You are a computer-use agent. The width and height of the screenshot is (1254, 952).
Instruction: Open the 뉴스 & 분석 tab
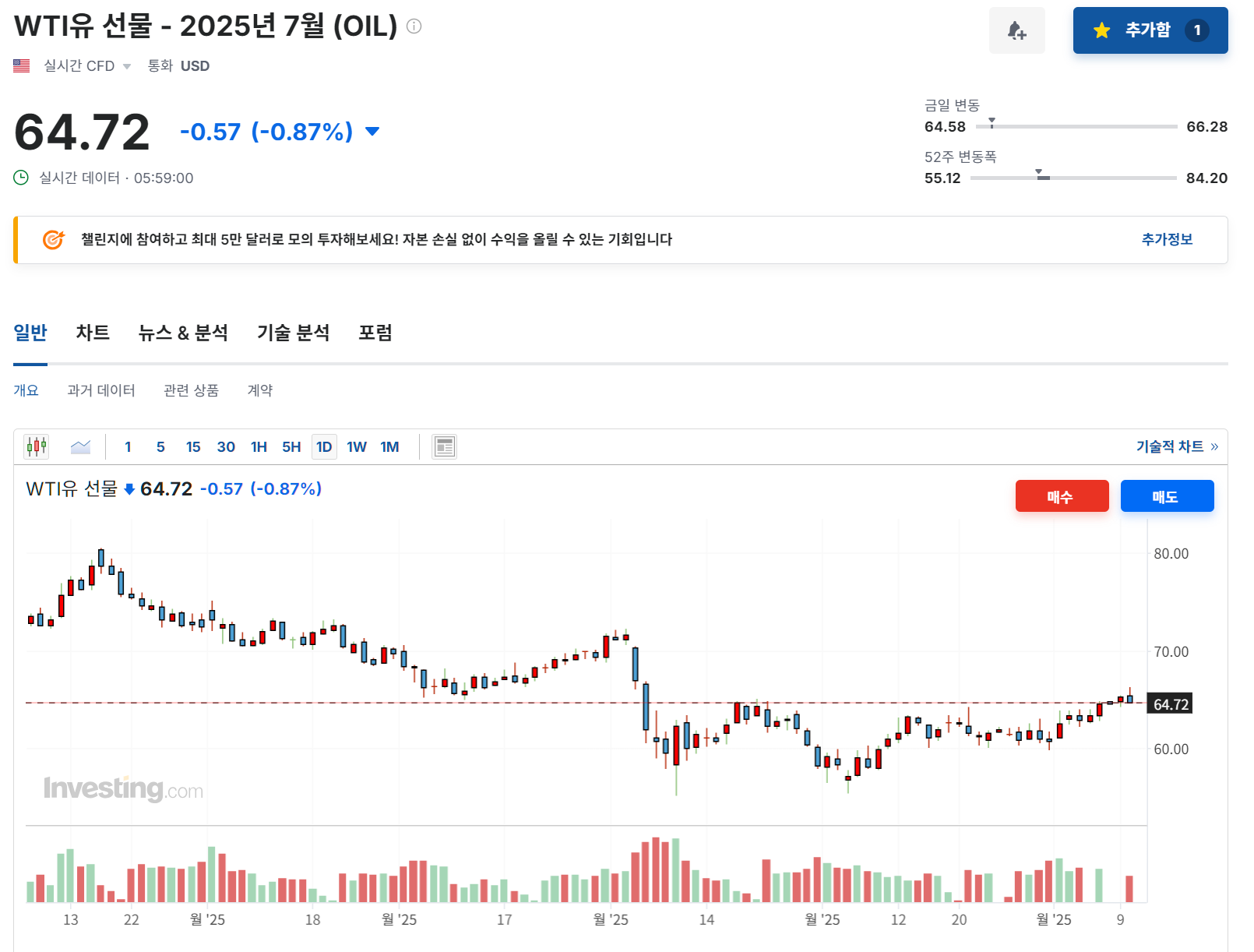183,333
